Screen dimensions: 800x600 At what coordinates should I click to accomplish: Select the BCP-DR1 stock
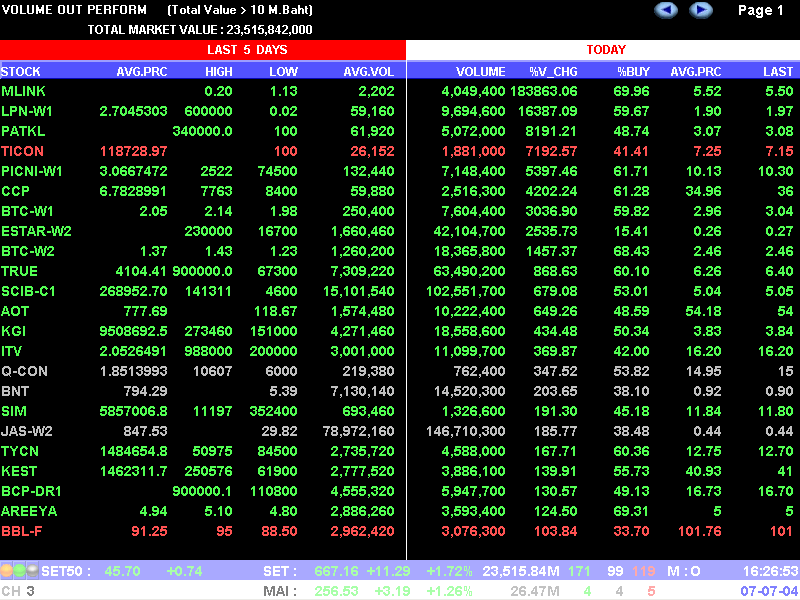31,491
